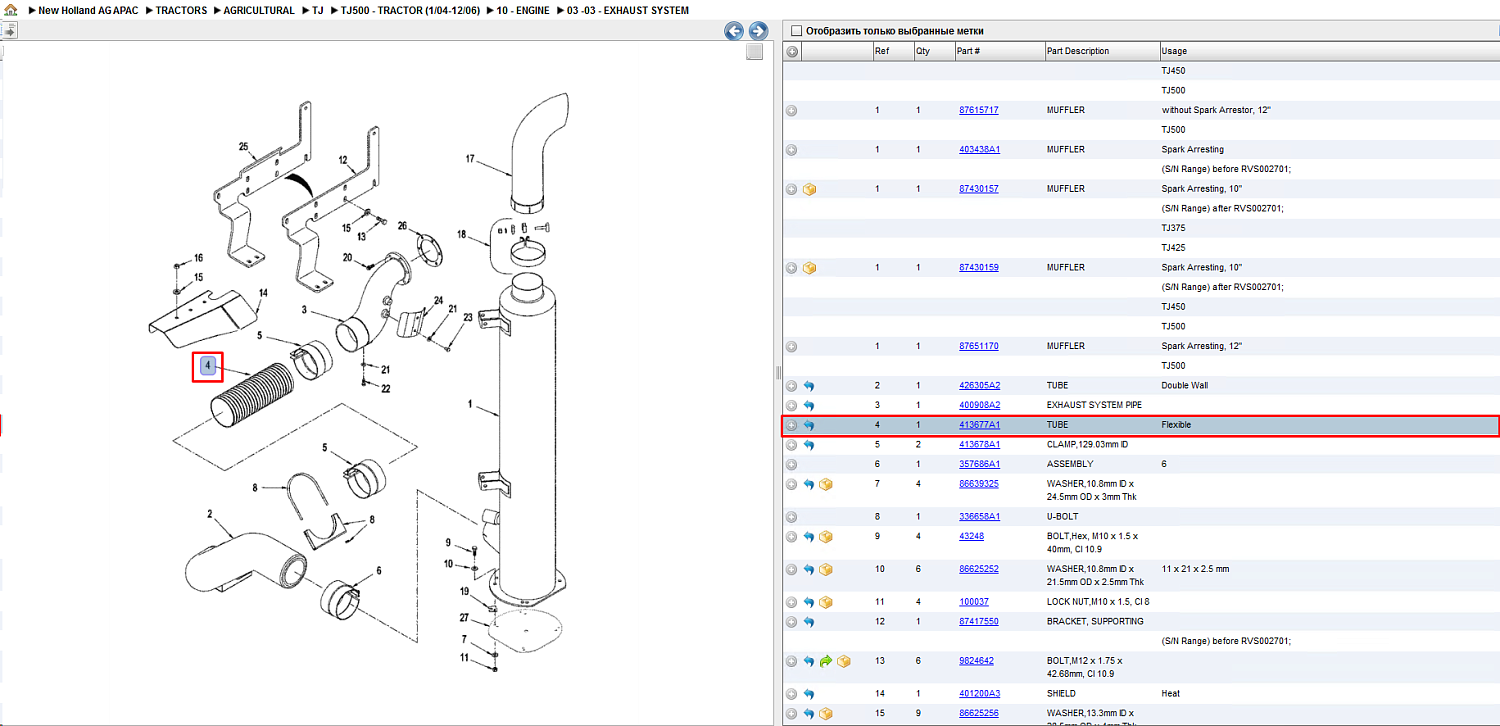The width and height of the screenshot is (1500, 726).
Task: Go to the catalog home icon
Action: coord(10,10)
